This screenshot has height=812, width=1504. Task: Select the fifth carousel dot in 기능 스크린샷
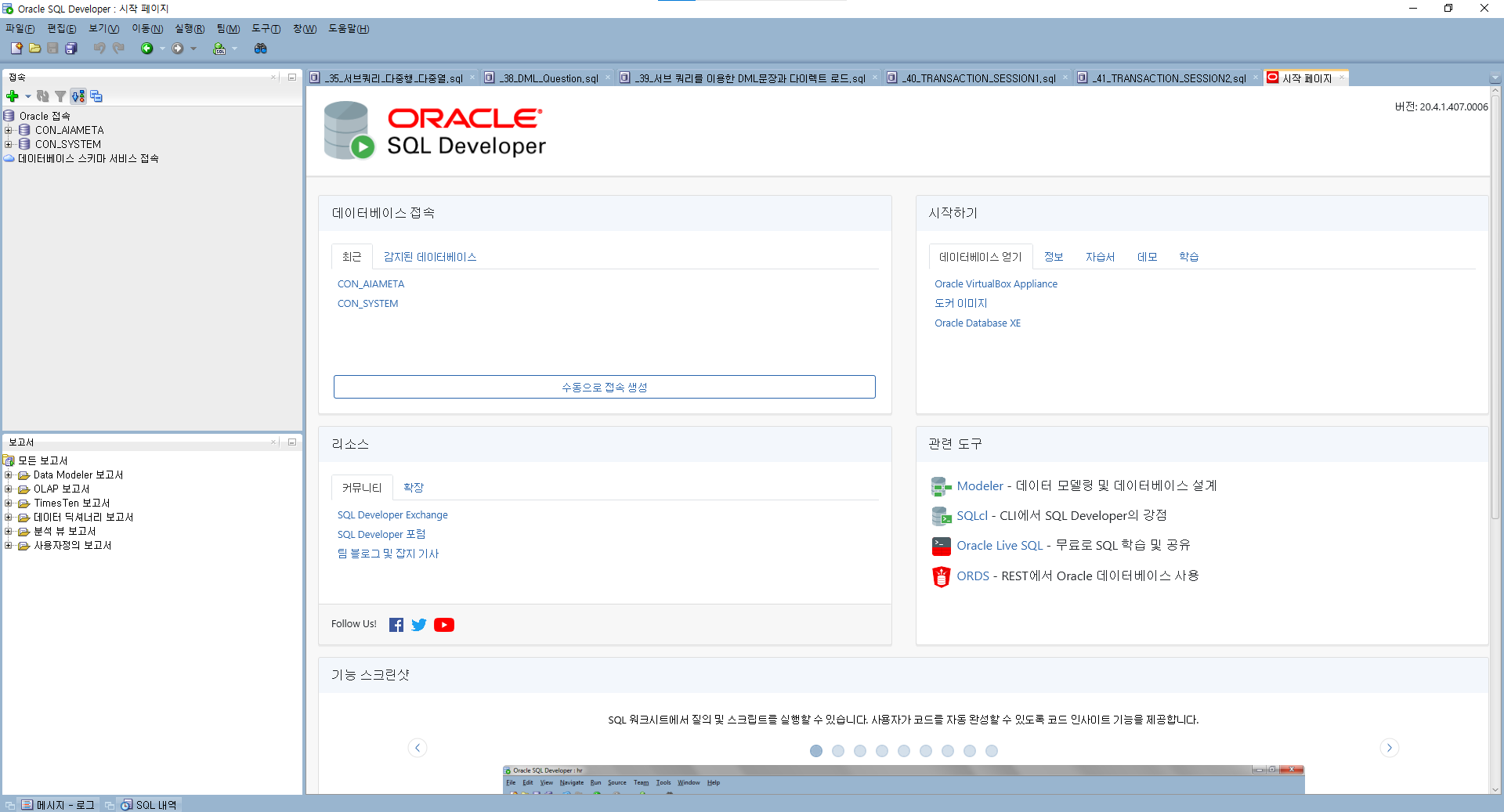[904, 751]
